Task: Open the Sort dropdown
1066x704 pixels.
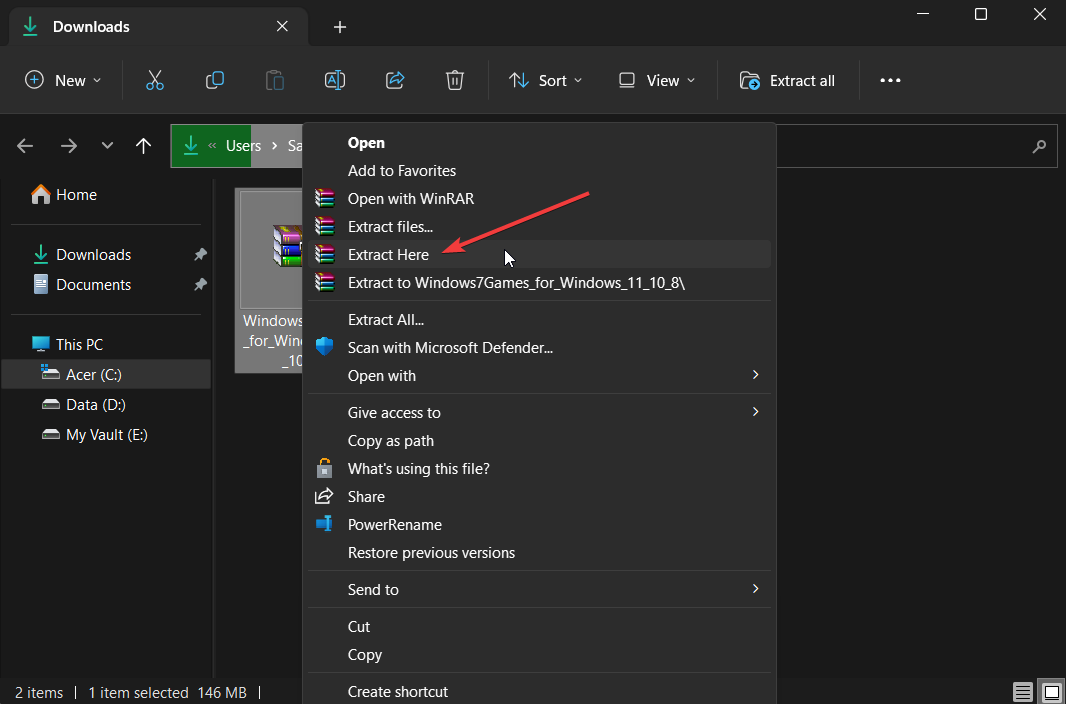Action: tap(544, 81)
